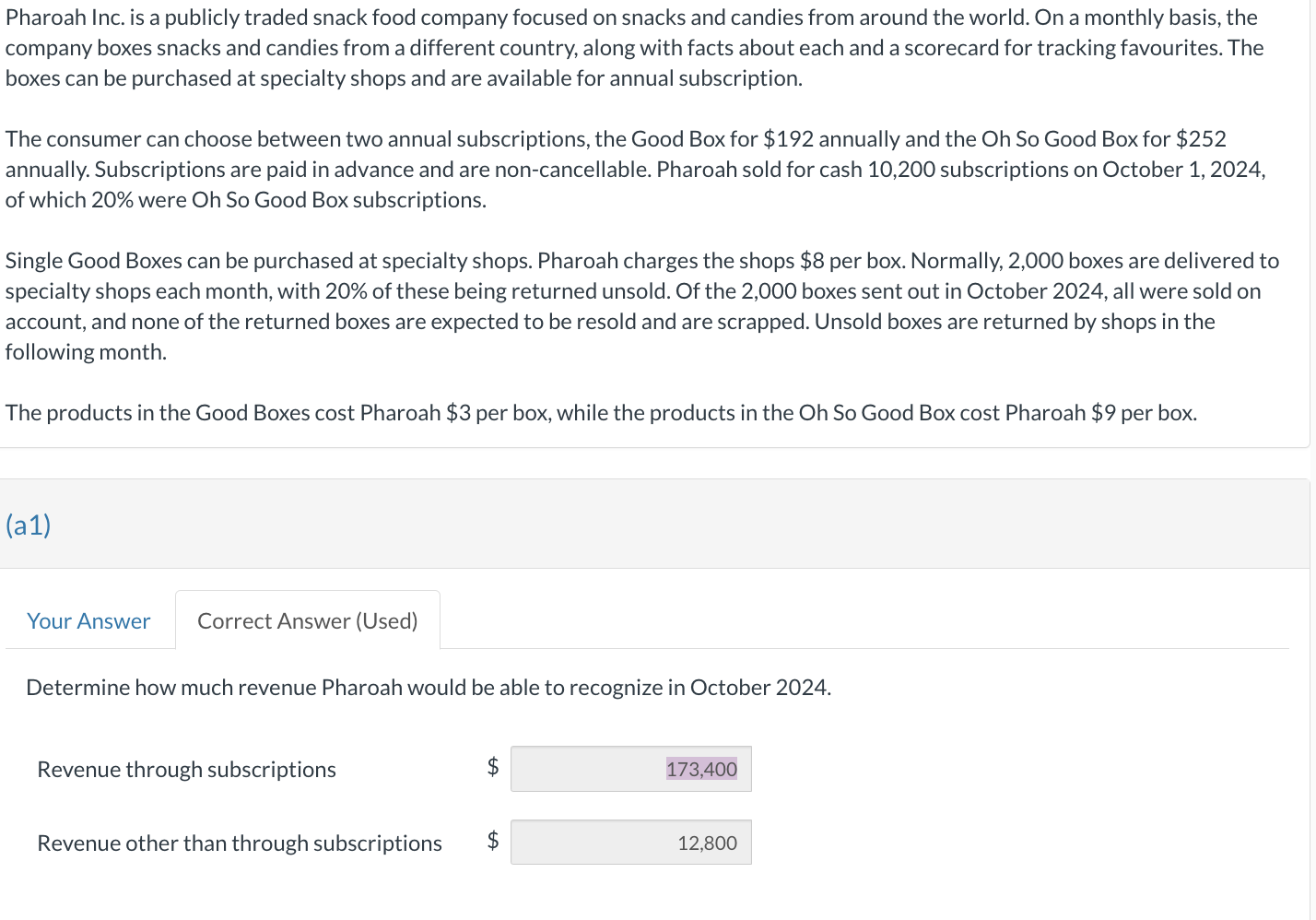Select the highlighted value 173,400

pos(701,769)
